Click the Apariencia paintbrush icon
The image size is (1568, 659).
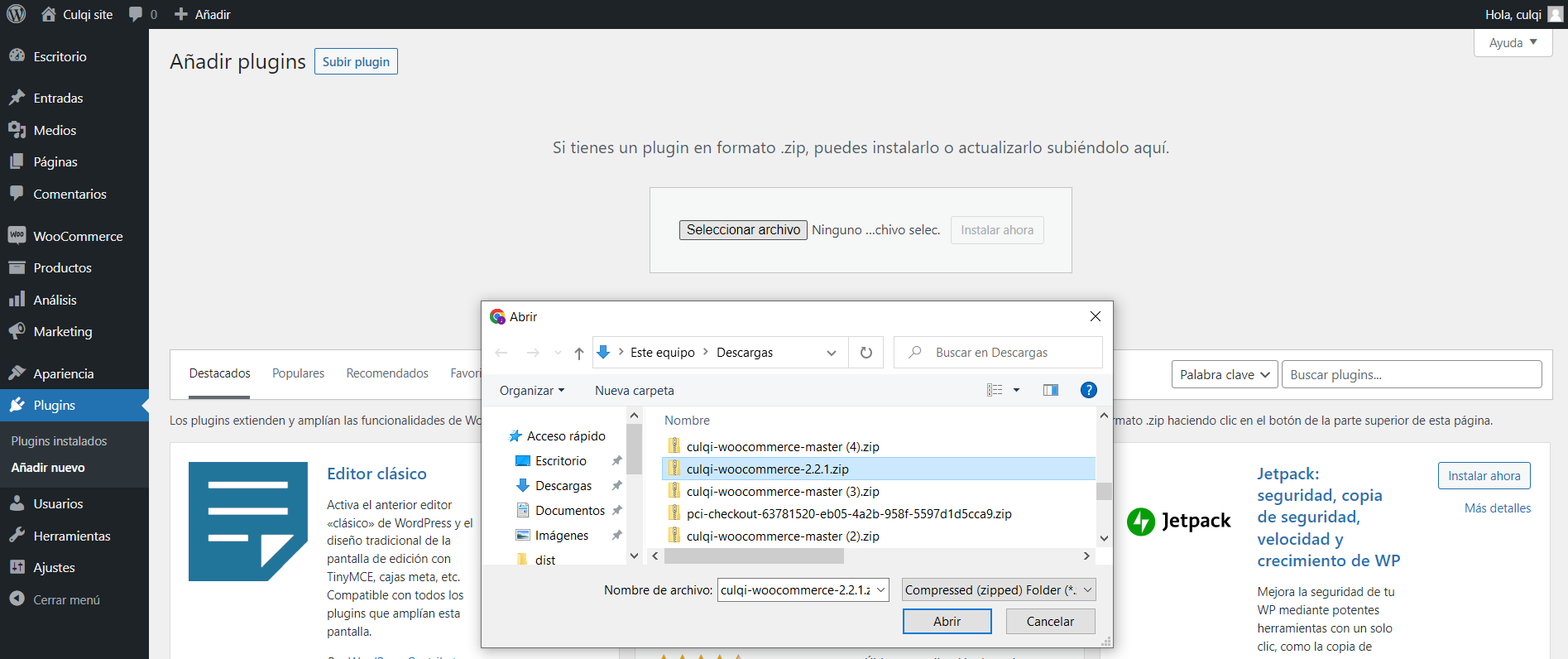click(17, 373)
